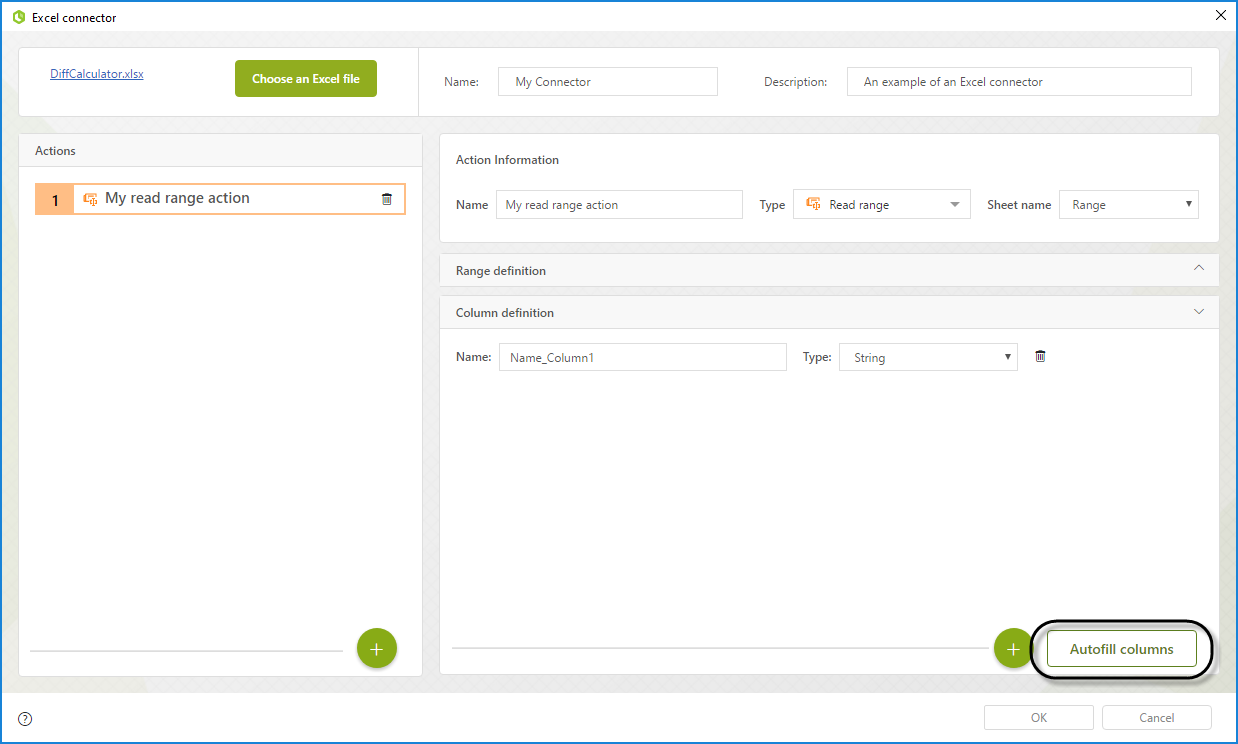Image resolution: width=1238 pixels, height=744 pixels.
Task: Open the Sheet name dropdown
Action: coord(1128,205)
